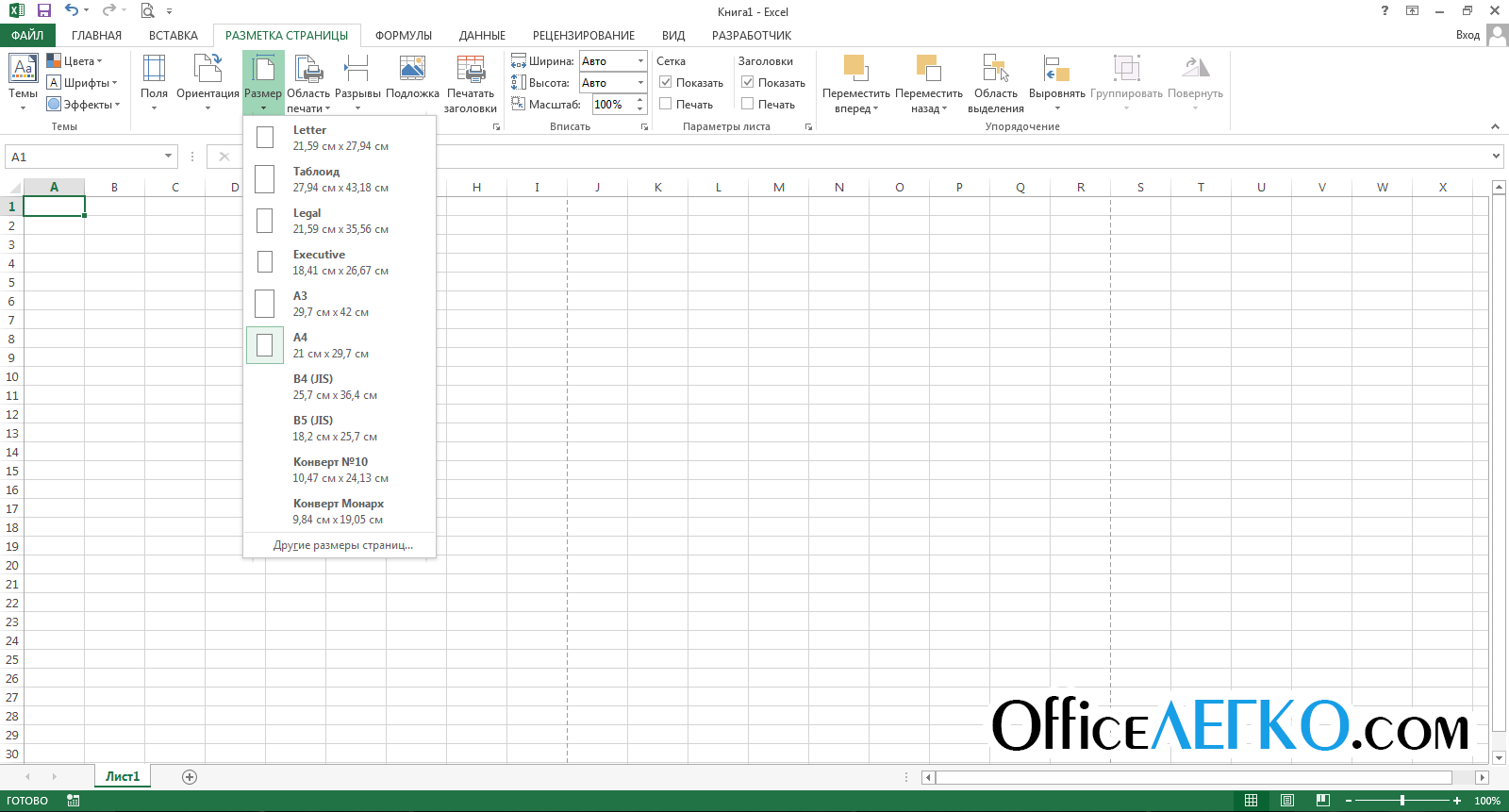The width and height of the screenshot is (1509, 812).
Task: Click the 100% zoom level in status bar
Action: coord(1487,801)
